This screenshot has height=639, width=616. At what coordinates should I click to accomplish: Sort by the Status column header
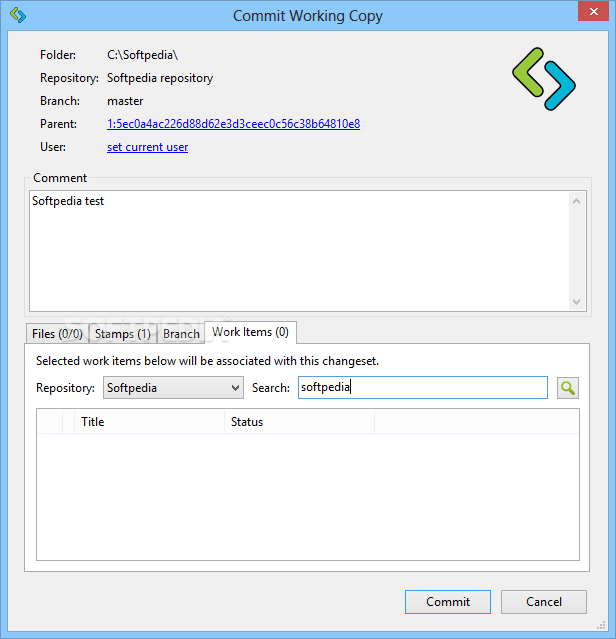click(x=299, y=422)
